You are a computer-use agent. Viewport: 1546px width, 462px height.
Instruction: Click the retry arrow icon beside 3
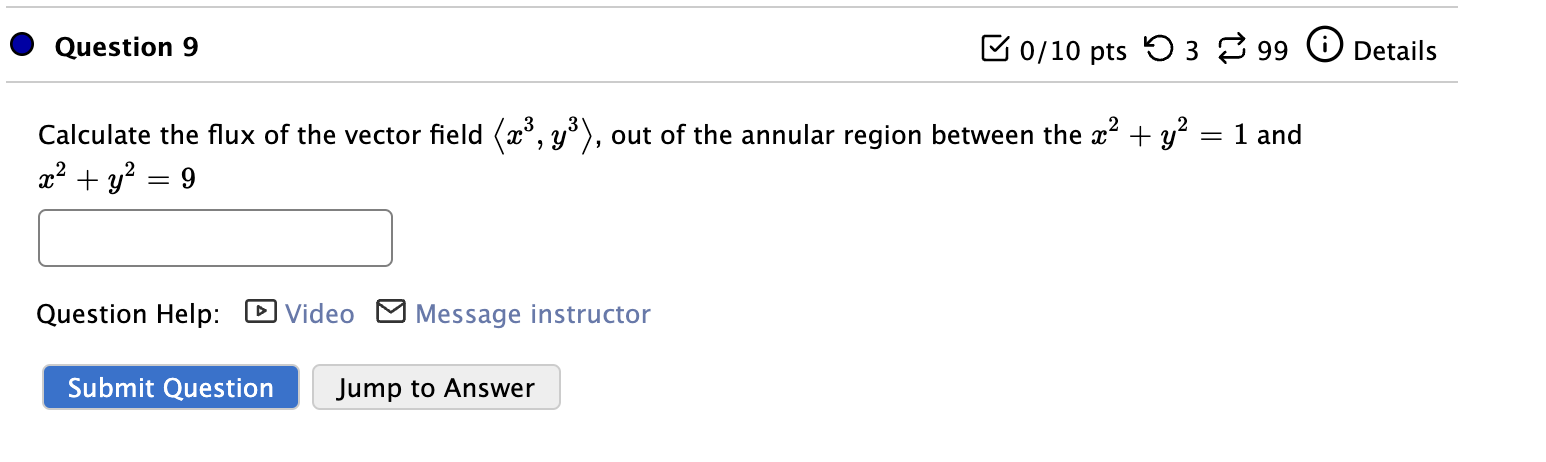pyautogui.click(x=1159, y=49)
